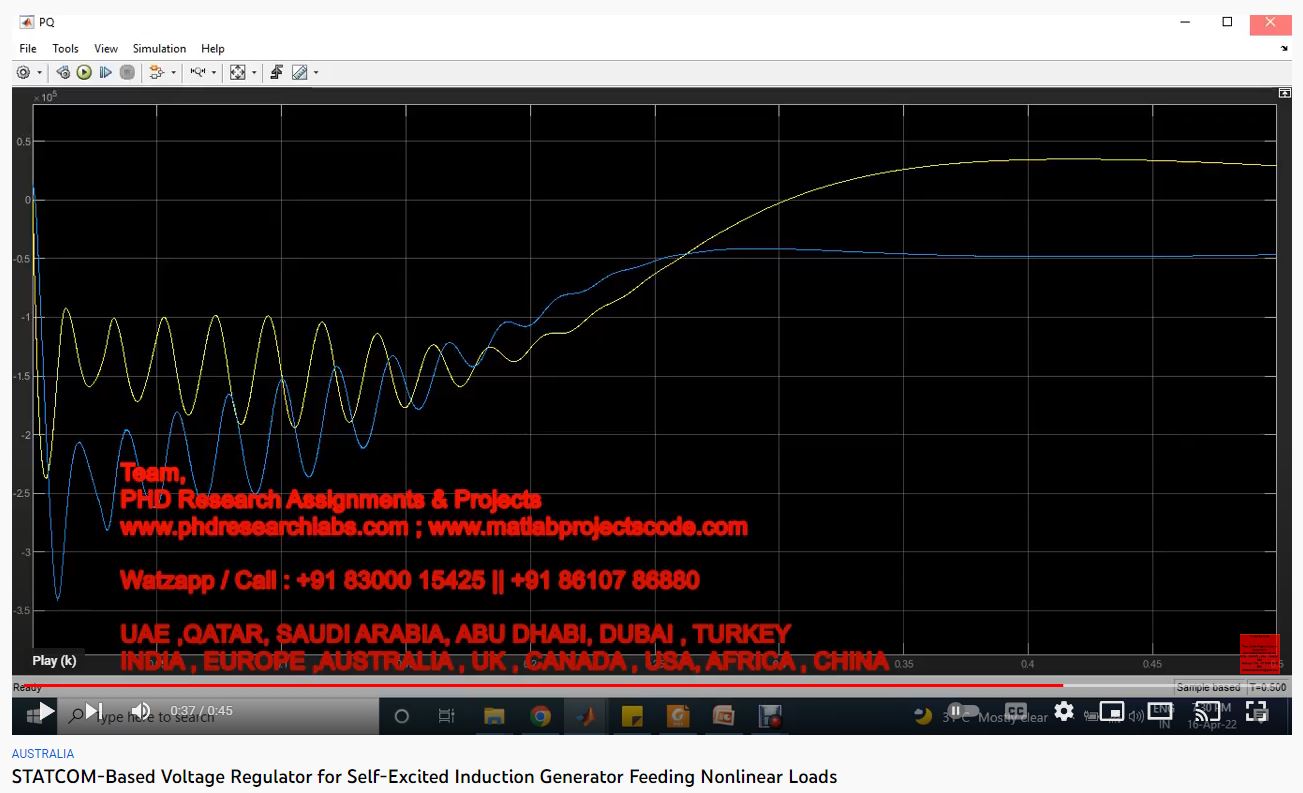Open the Triggers tool icon
The width and height of the screenshot is (1303, 793).
point(277,73)
